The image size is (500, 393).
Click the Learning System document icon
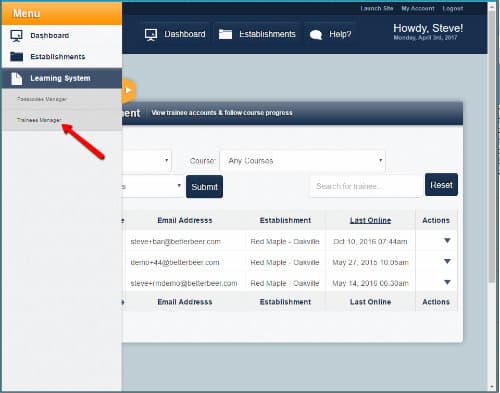pos(16,79)
